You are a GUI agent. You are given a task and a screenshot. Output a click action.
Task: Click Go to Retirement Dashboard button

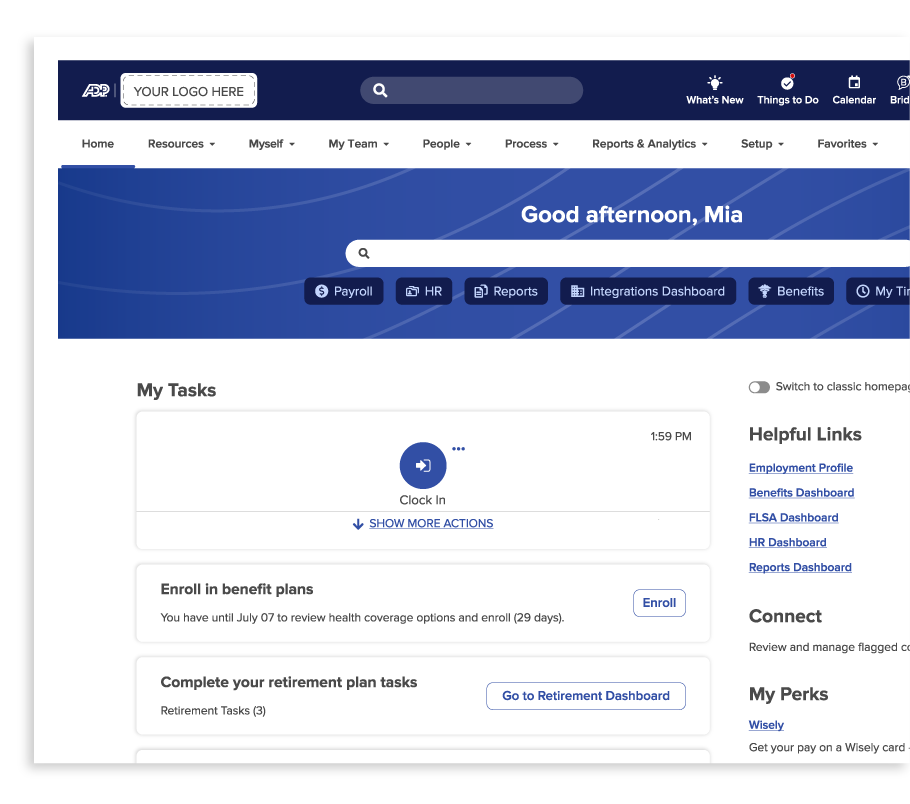(x=585, y=696)
